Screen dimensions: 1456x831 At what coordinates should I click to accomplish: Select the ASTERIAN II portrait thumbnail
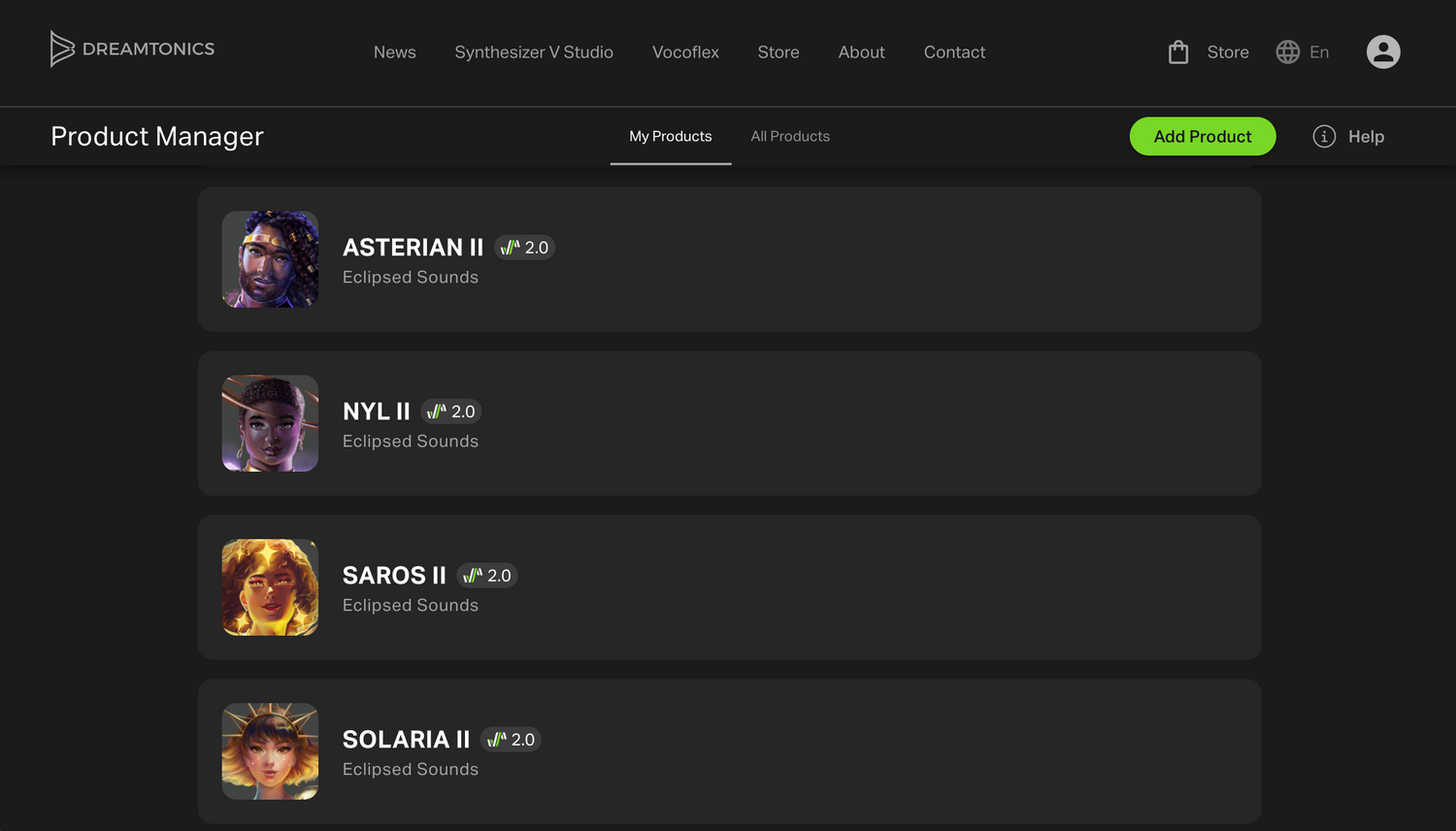(x=270, y=259)
